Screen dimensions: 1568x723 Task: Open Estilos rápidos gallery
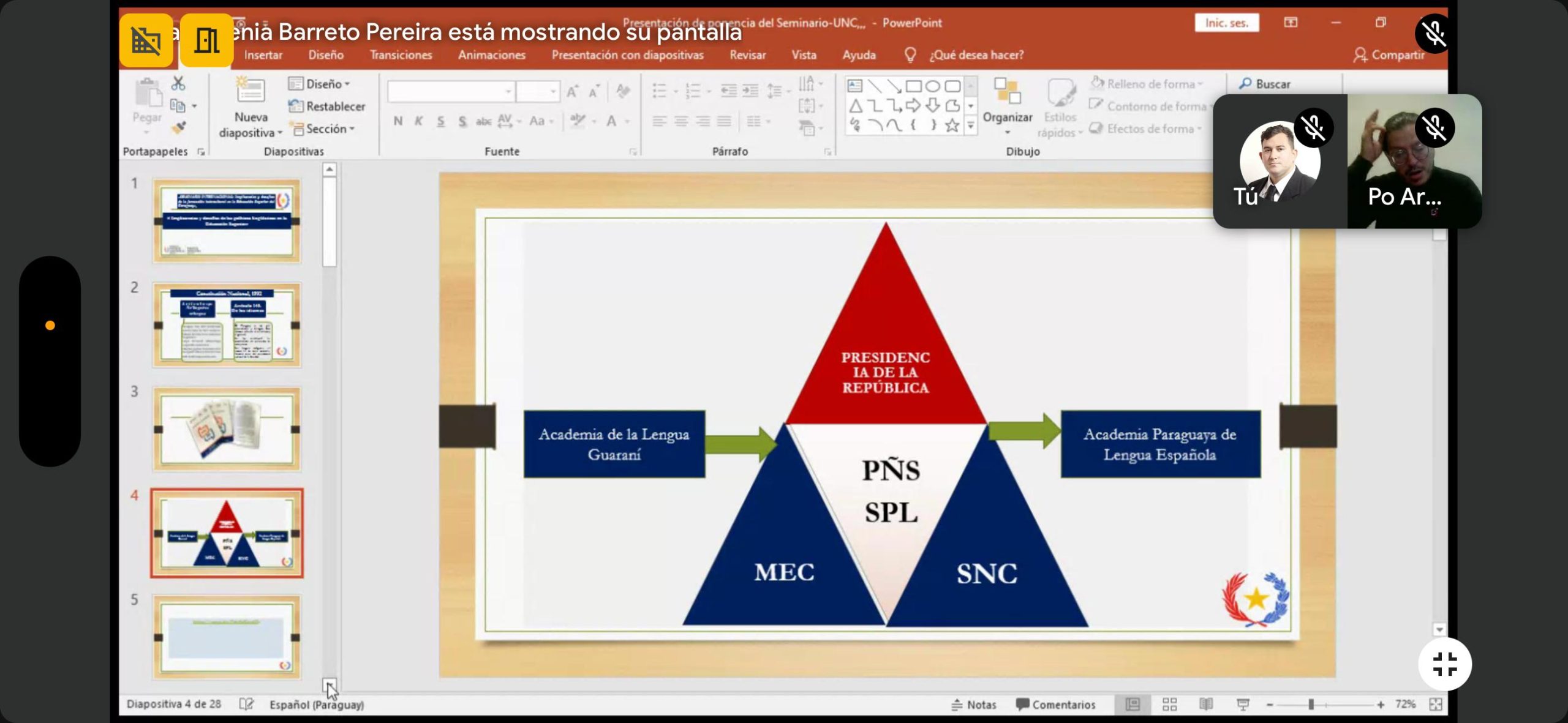(1060, 108)
